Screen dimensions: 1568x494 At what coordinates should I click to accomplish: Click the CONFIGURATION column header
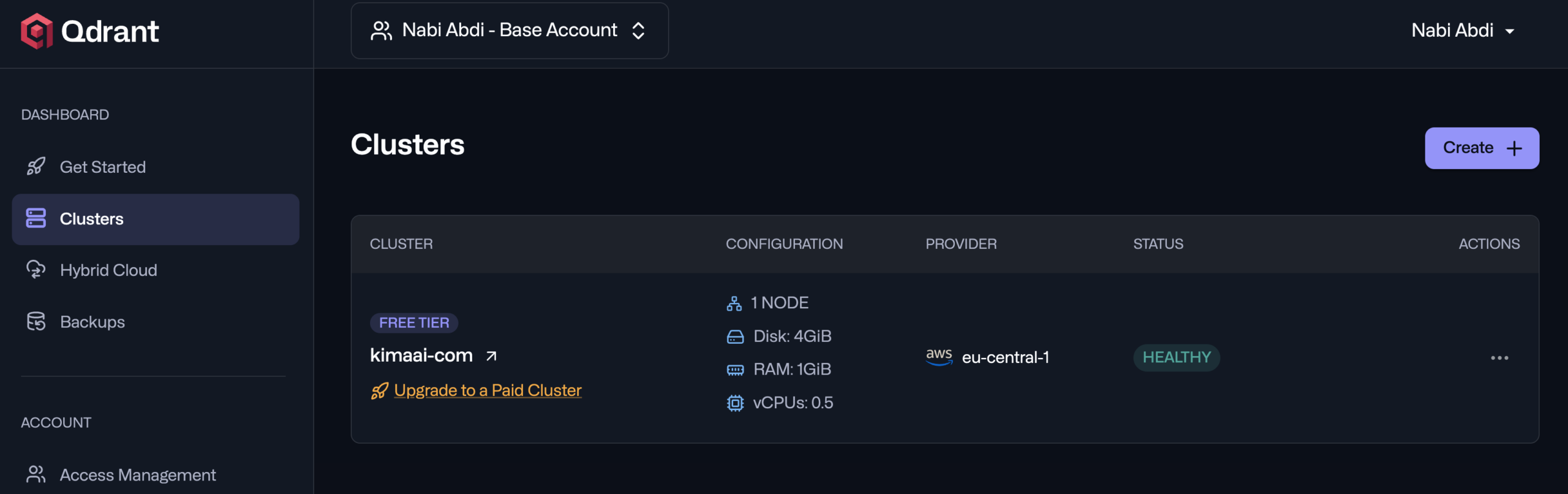(784, 244)
